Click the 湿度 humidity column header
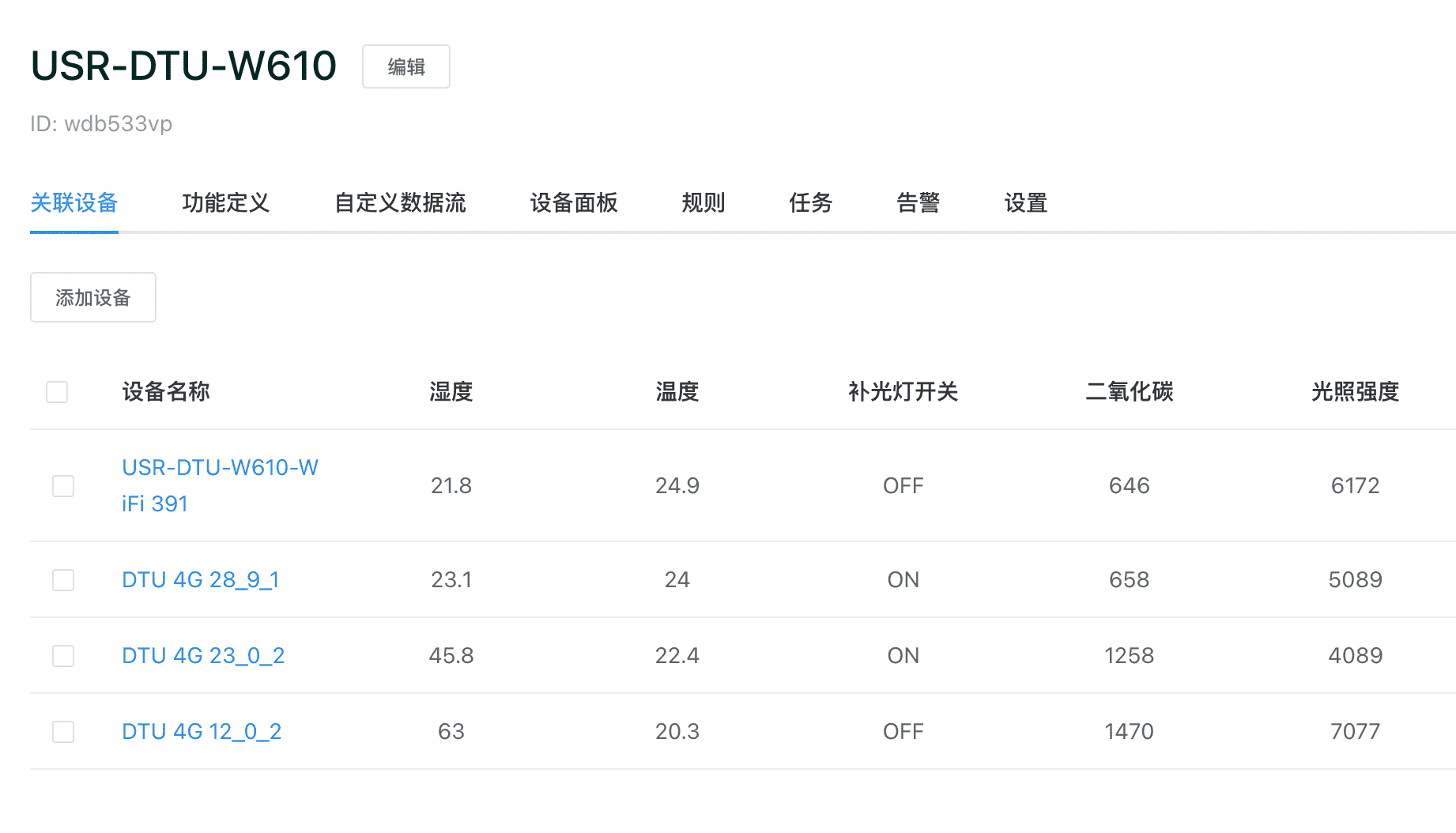1456x833 pixels. point(451,392)
